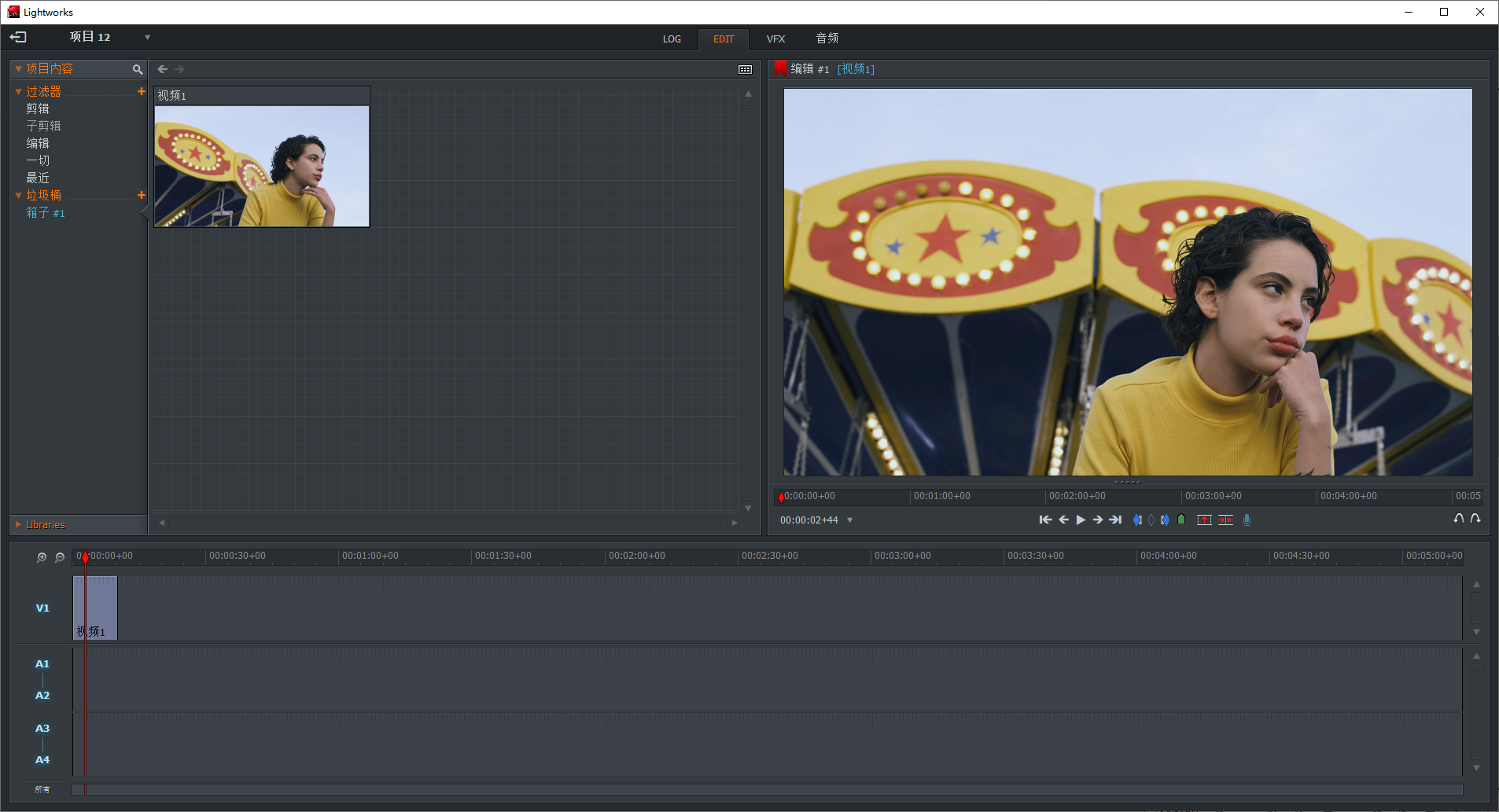Toggle the A4 audio track
1499x812 pixels.
click(x=42, y=759)
